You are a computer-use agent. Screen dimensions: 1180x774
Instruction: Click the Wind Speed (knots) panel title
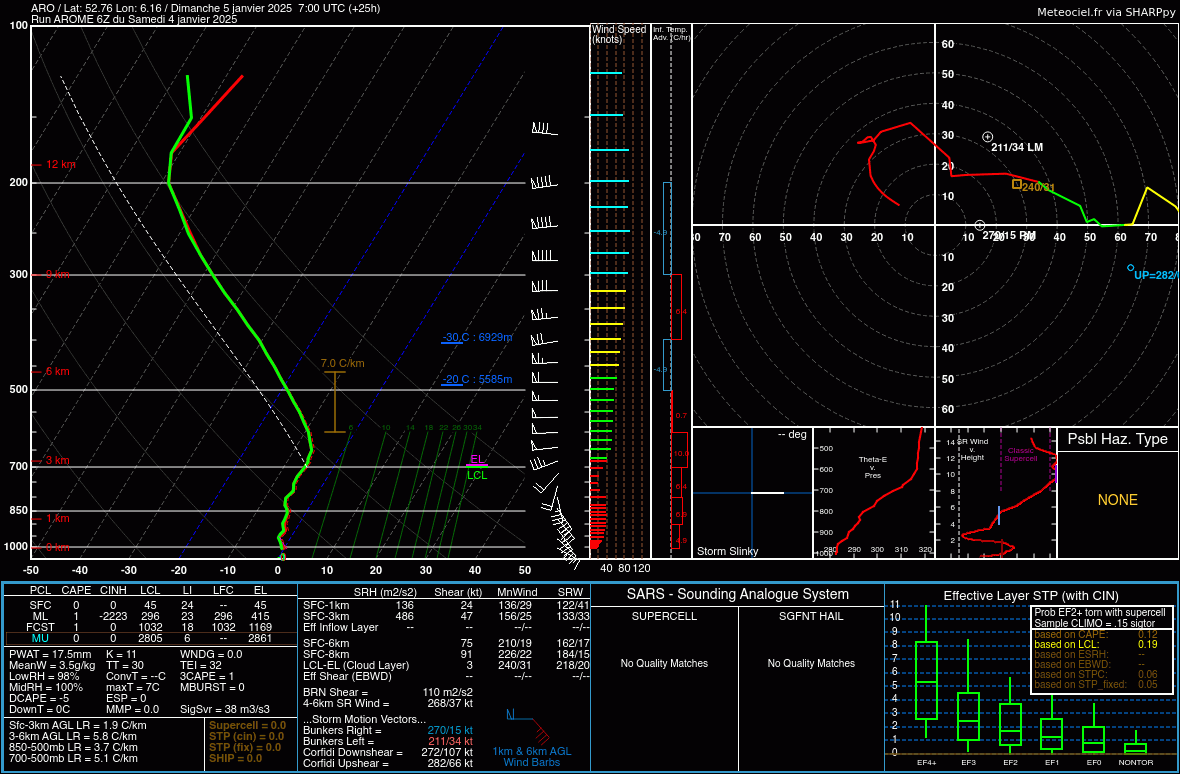click(619, 34)
